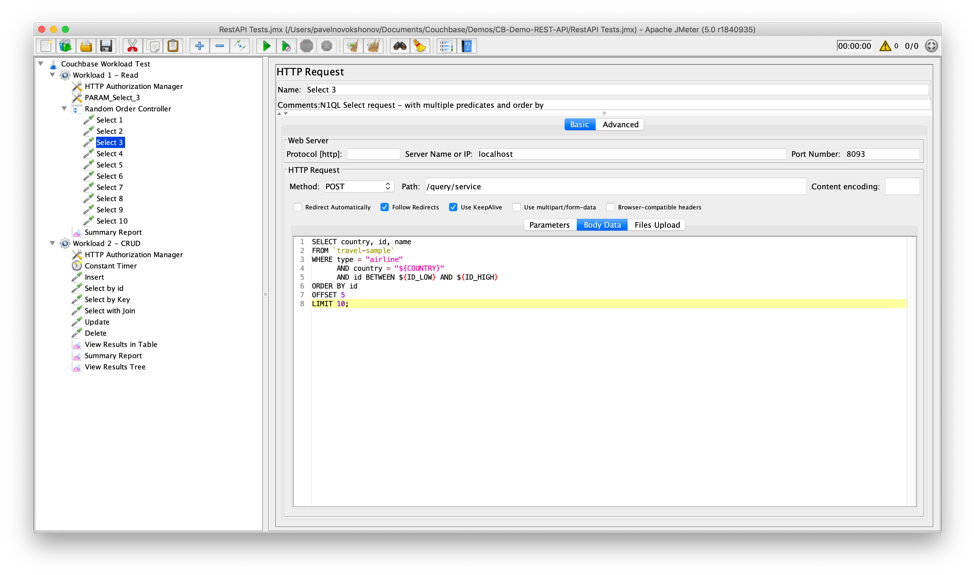Screen dimensions: 974x575
Task: Click the Copy icon in toolbar
Action: point(153,46)
